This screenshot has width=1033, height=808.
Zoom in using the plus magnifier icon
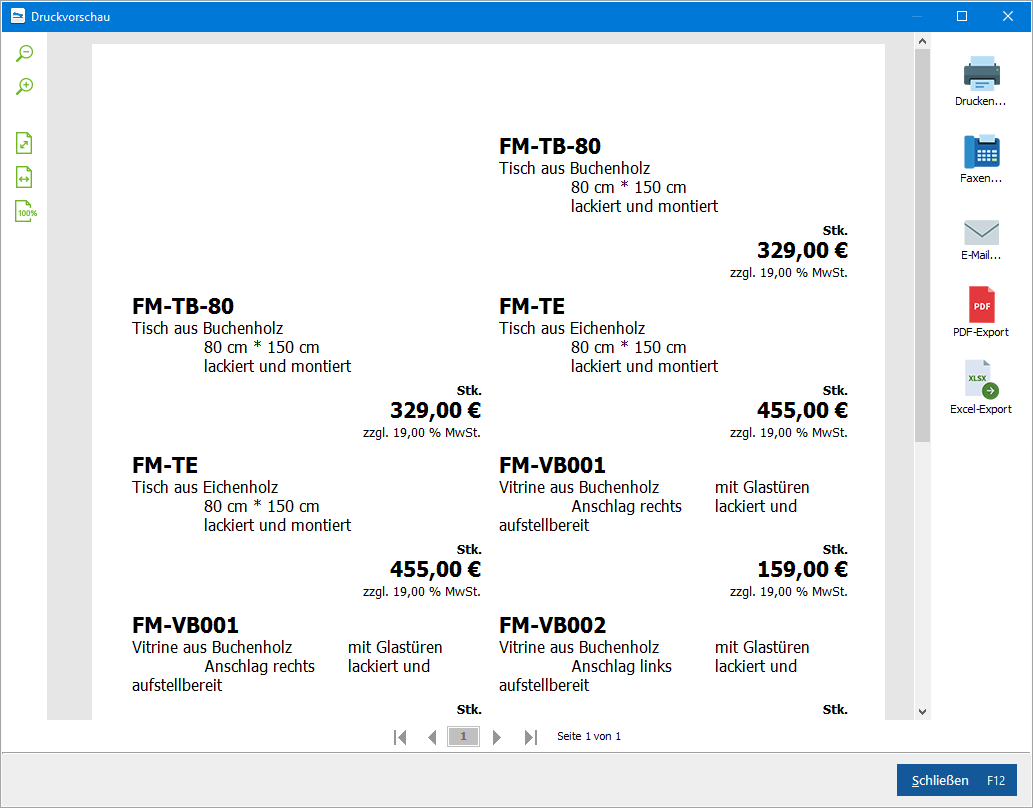coord(24,86)
